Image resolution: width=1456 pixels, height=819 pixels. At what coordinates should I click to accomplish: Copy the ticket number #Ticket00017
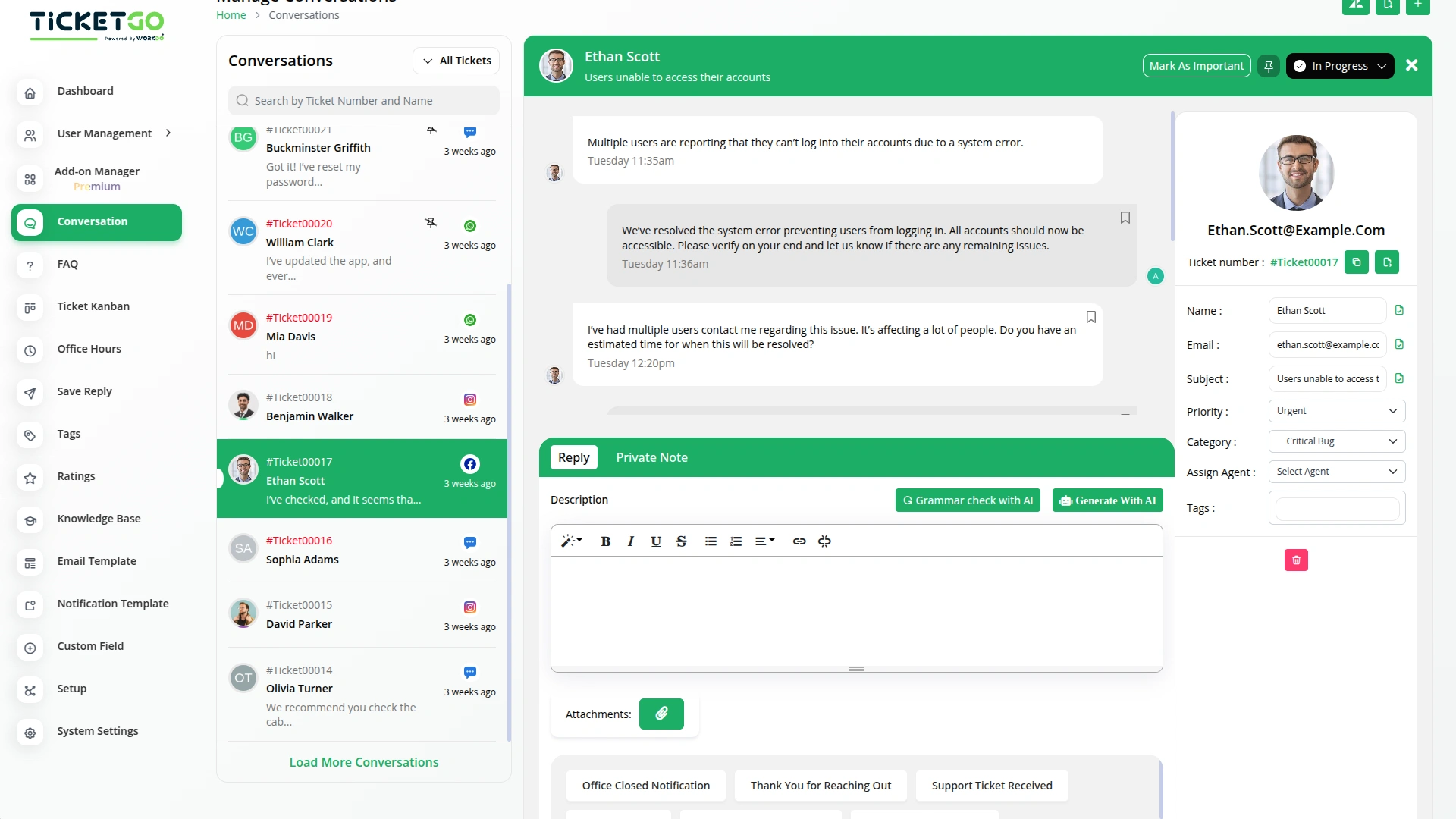[1357, 262]
